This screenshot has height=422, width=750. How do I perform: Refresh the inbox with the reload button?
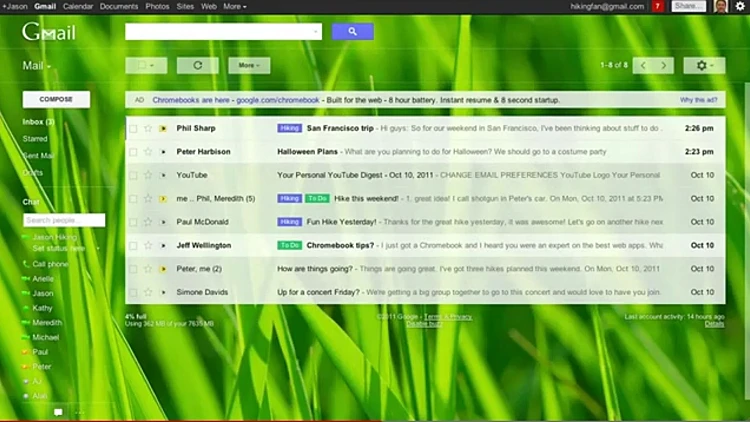pos(198,66)
